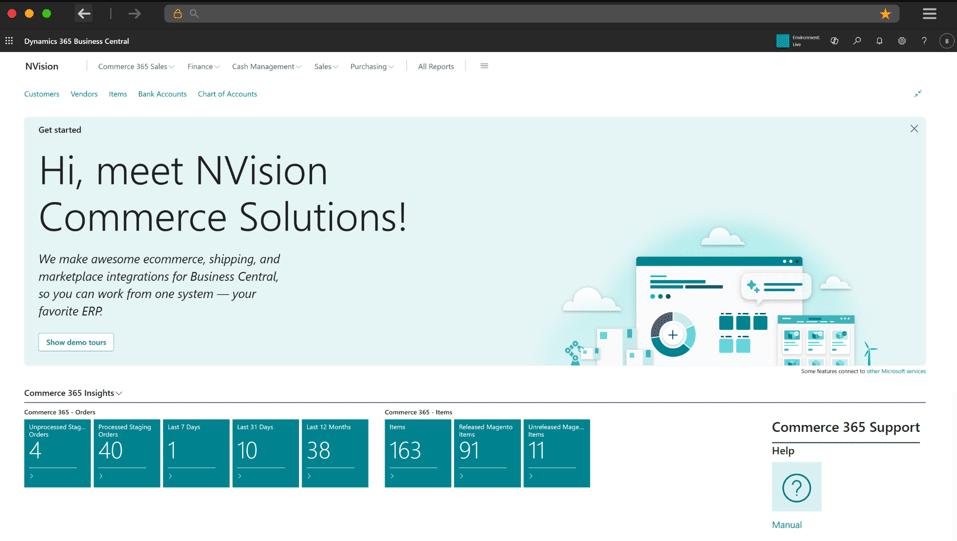The height and width of the screenshot is (541, 957).
Task: Open the Unprocessed Staging Orders tile
Action: pyautogui.click(x=57, y=453)
